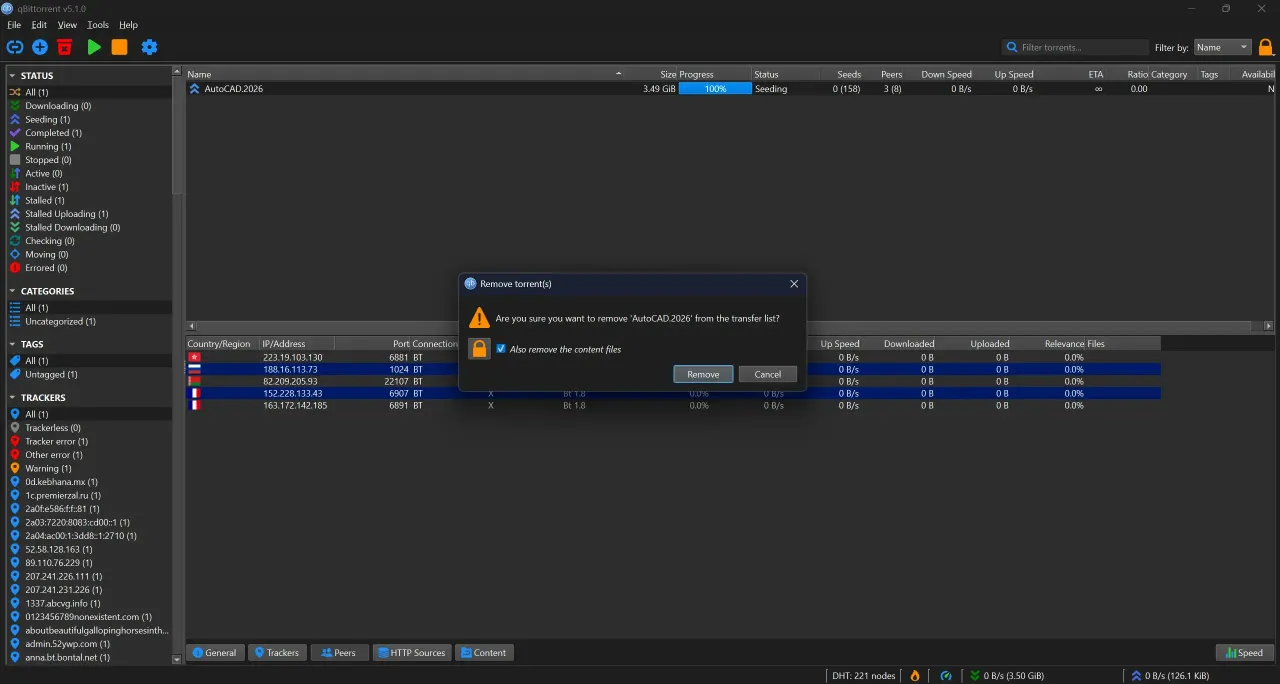Image resolution: width=1280 pixels, height=684 pixels.
Task: Open the Content tab
Action: point(484,653)
